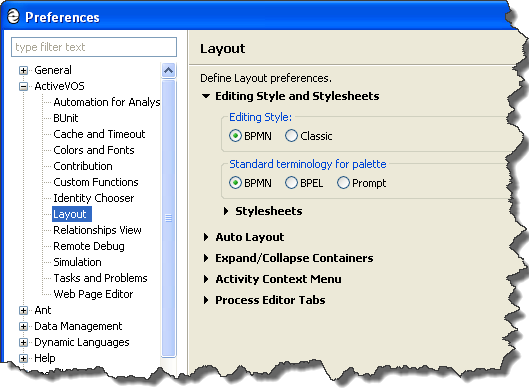Image resolution: width=529 pixels, height=388 pixels.
Task: Select the ActiveVOS tree item label
Action: point(59,86)
